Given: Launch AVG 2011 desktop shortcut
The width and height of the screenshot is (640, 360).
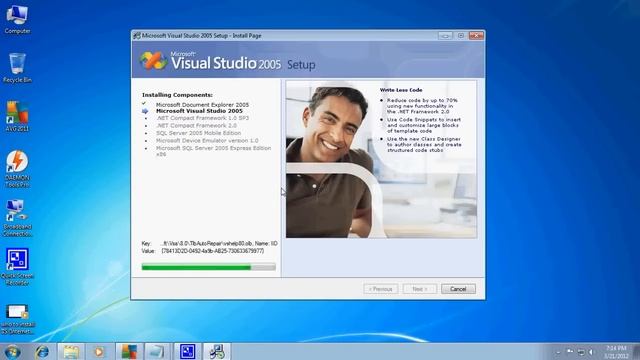Looking at the screenshot, I should pyautogui.click(x=17, y=116).
